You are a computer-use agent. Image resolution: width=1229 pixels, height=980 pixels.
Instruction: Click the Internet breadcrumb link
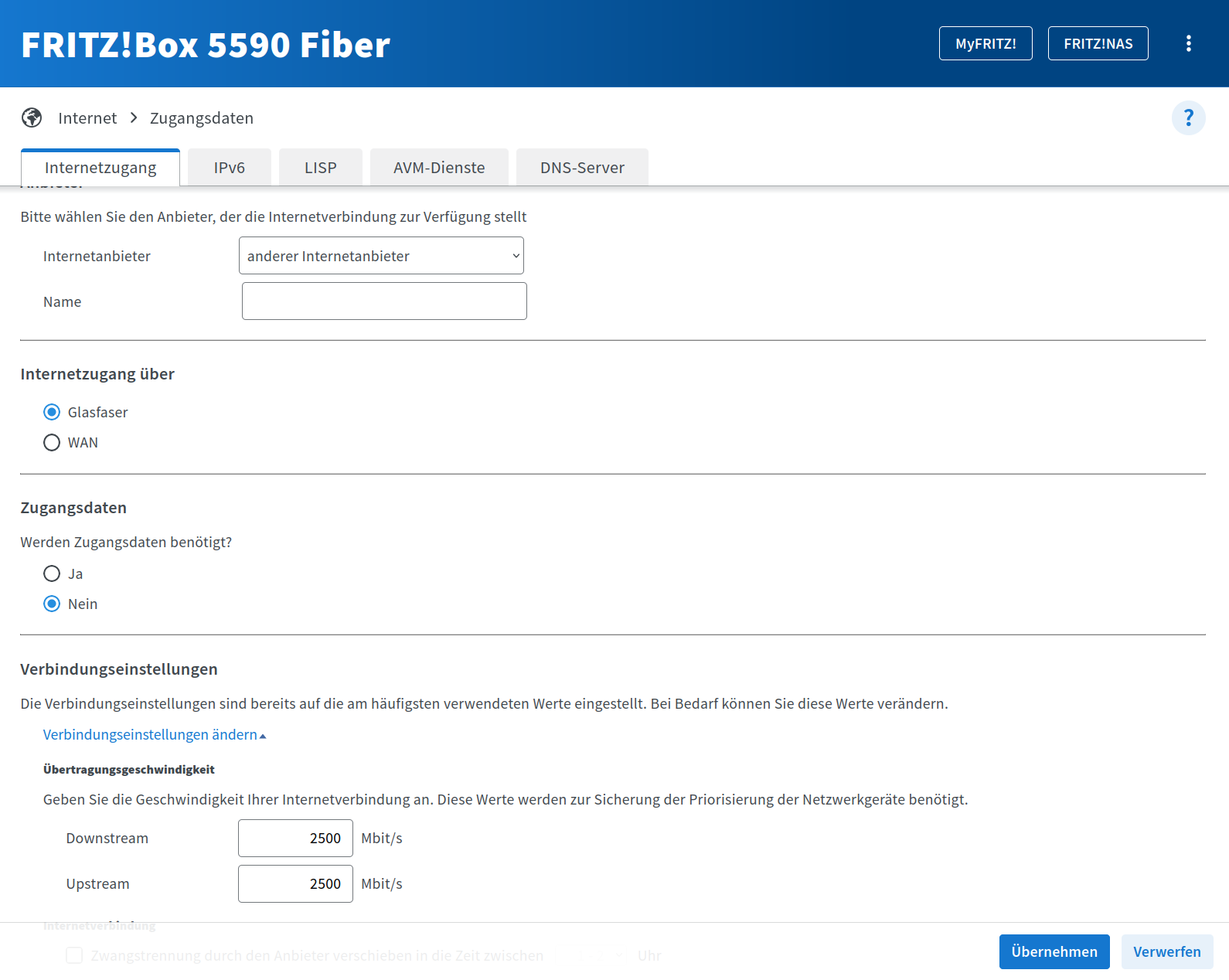pos(87,118)
